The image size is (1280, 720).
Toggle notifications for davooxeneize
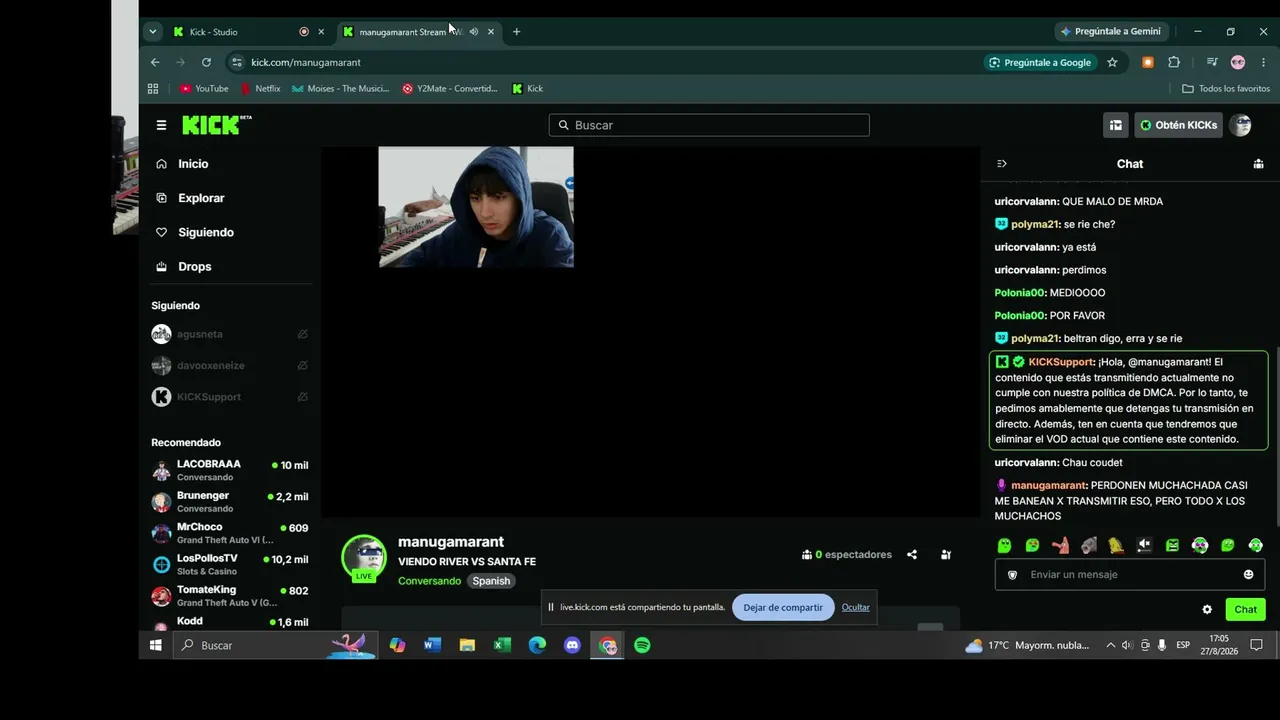coord(303,365)
